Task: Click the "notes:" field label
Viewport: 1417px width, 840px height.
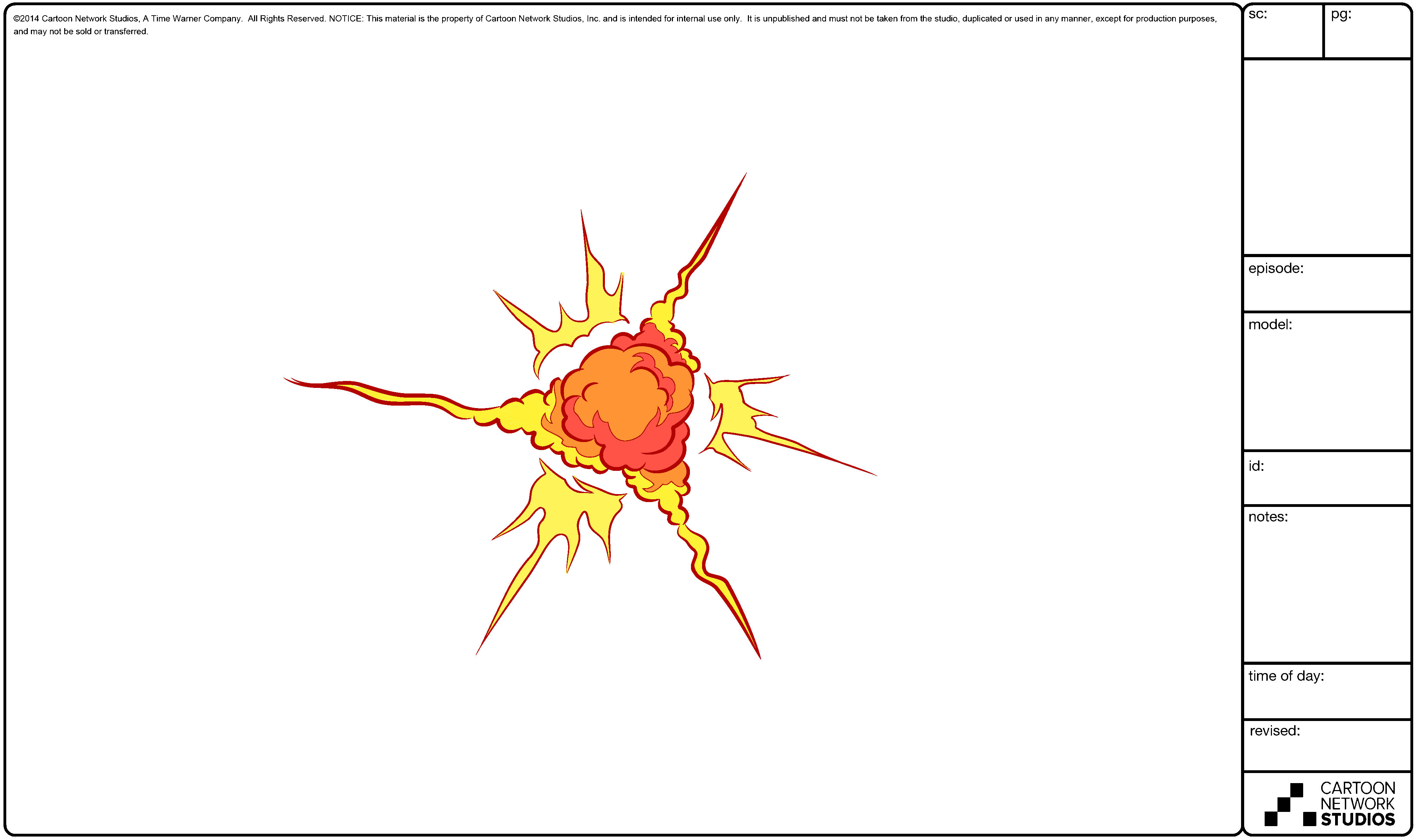Action: [x=1268, y=517]
